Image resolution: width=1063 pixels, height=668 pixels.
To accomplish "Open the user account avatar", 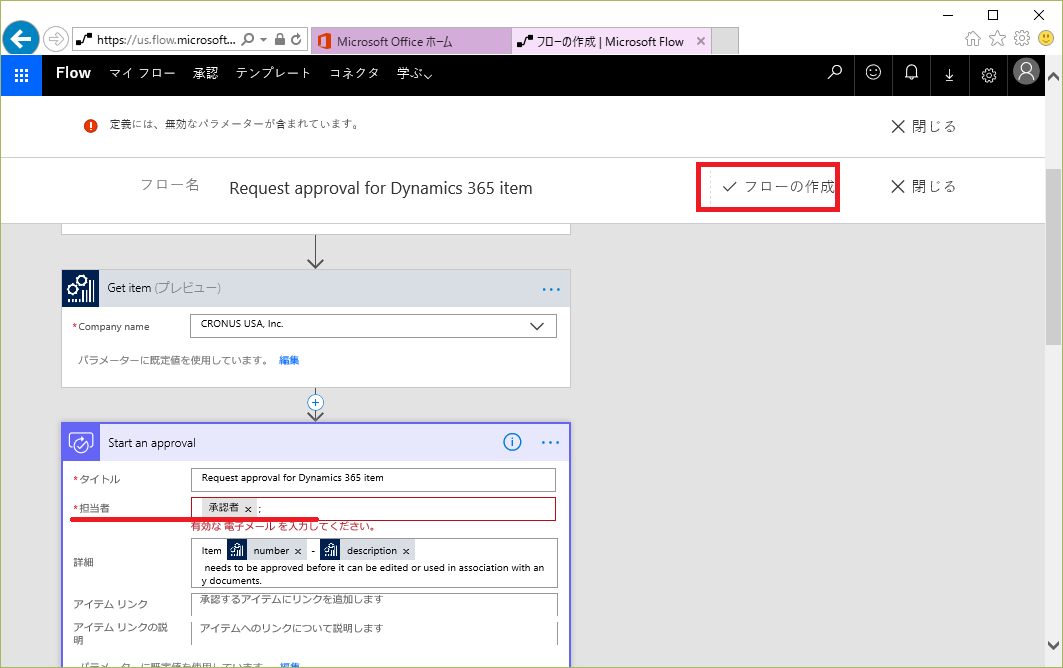I will [x=1026, y=71].
